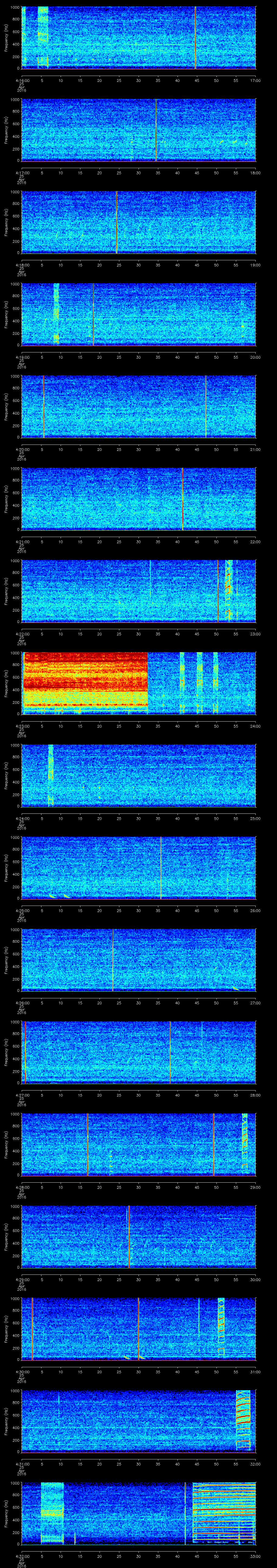
Task: Click the 29:00 end time label
Action: pyautogui.click(x=255, y=1187)
